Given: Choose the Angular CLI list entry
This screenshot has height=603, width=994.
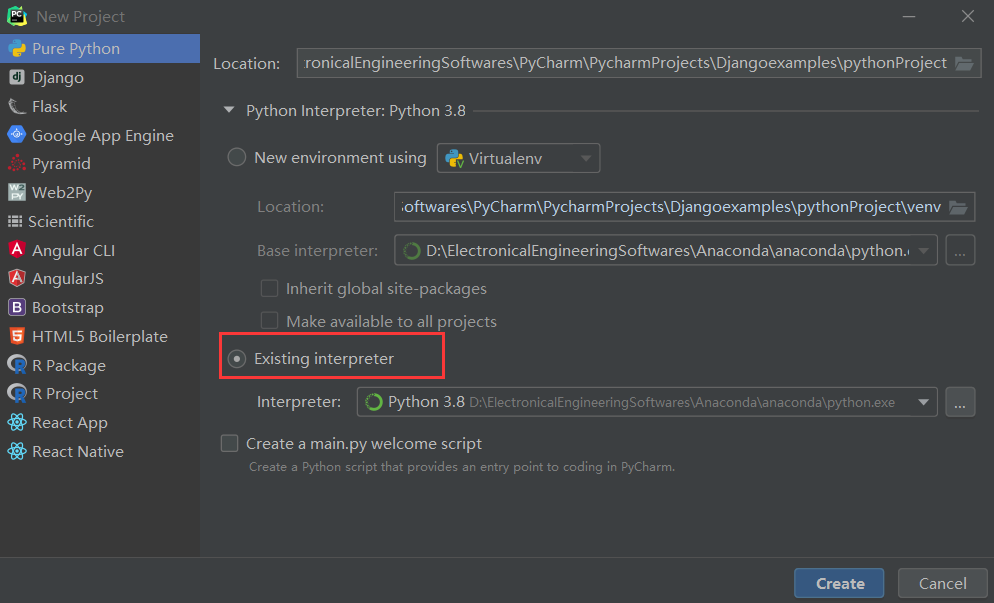Looking at the screenshot, I should click(x=100, y=250).
